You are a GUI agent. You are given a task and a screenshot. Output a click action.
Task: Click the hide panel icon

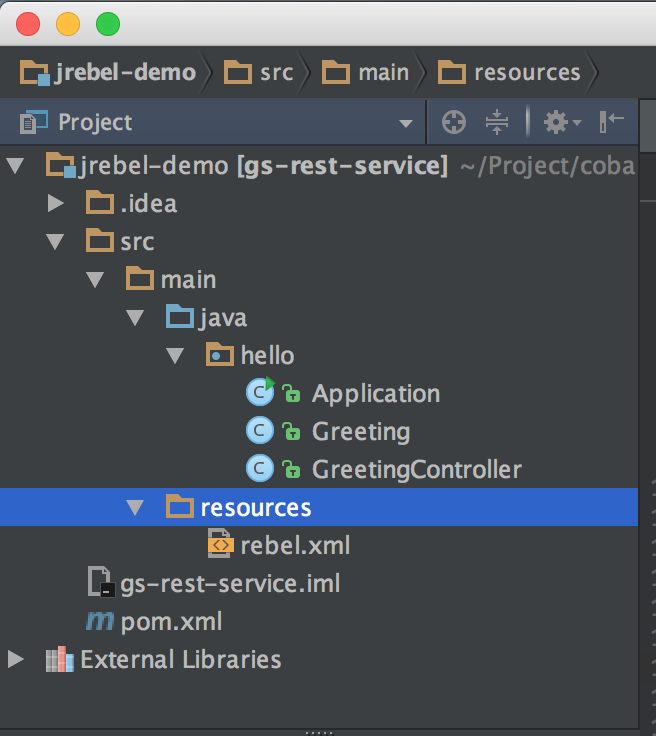[611, 123]
